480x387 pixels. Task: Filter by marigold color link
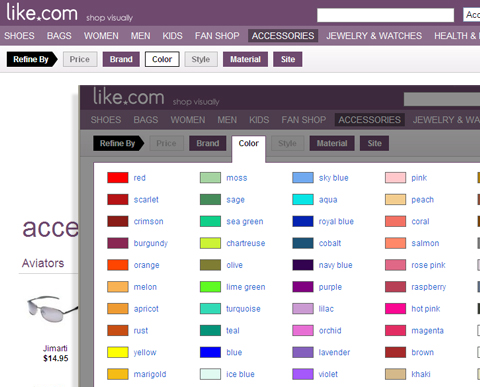tap(150, 374)
